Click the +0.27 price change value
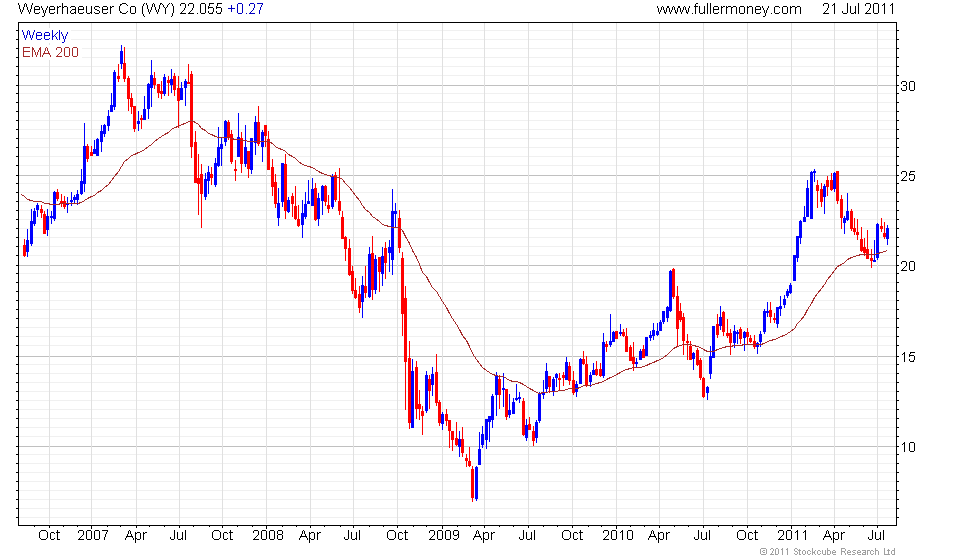980x560 pixels. tap(246, 9)
